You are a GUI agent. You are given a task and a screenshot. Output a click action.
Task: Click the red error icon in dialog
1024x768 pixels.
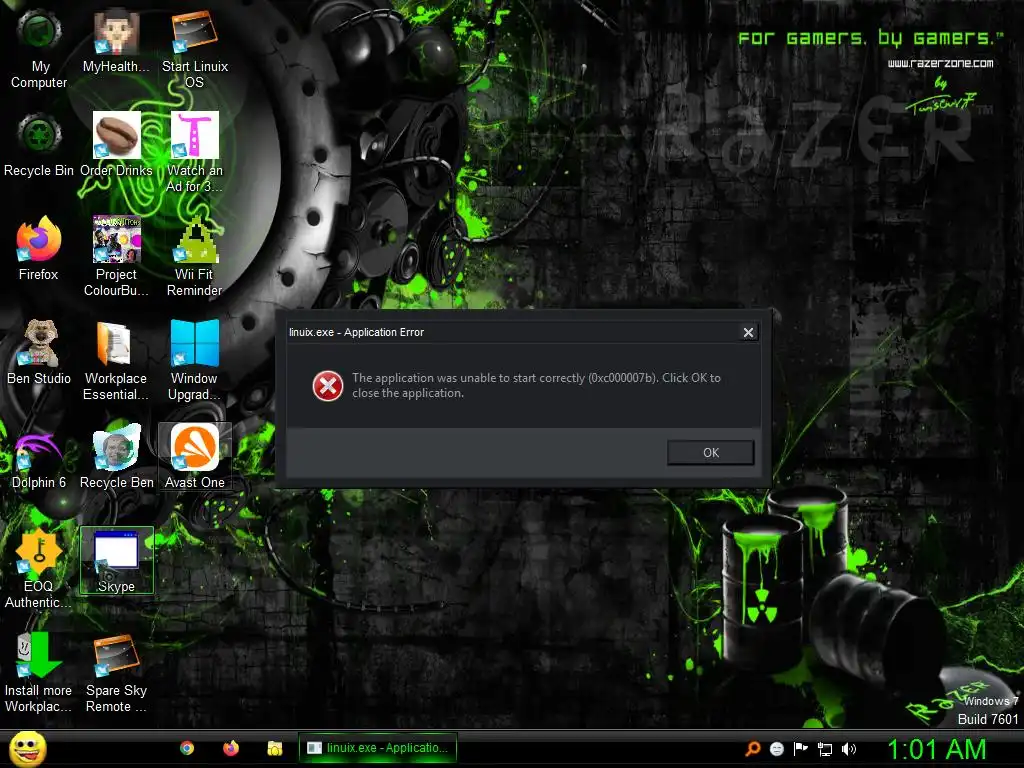pos(327,386)
